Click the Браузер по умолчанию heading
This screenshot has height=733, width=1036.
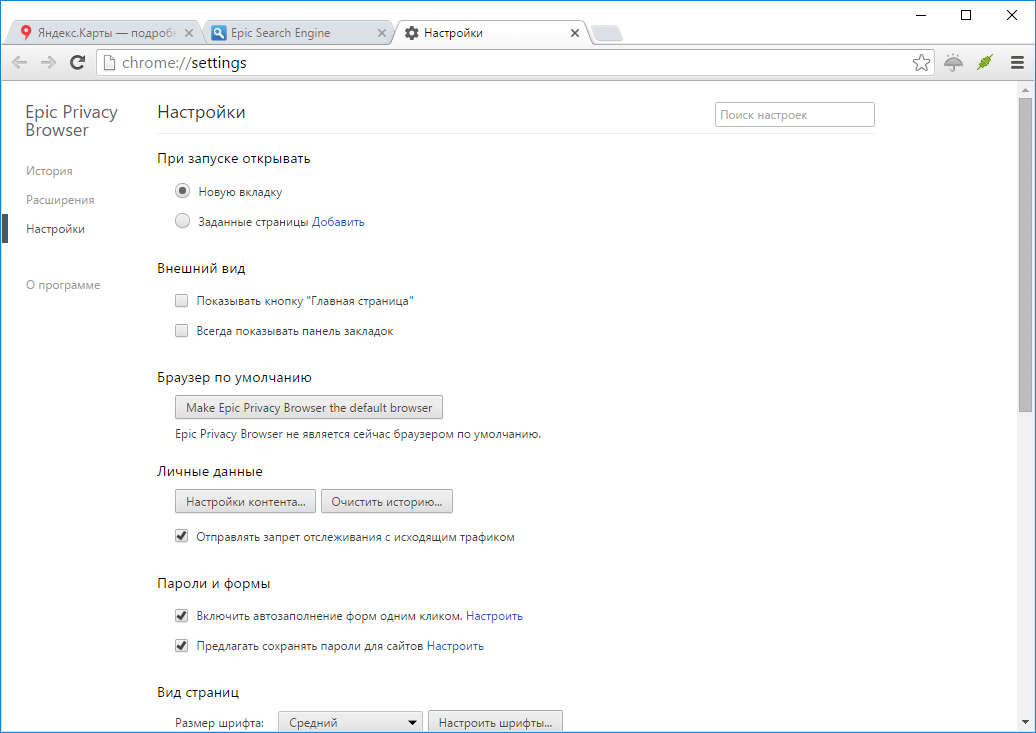(x=235, y=377)
